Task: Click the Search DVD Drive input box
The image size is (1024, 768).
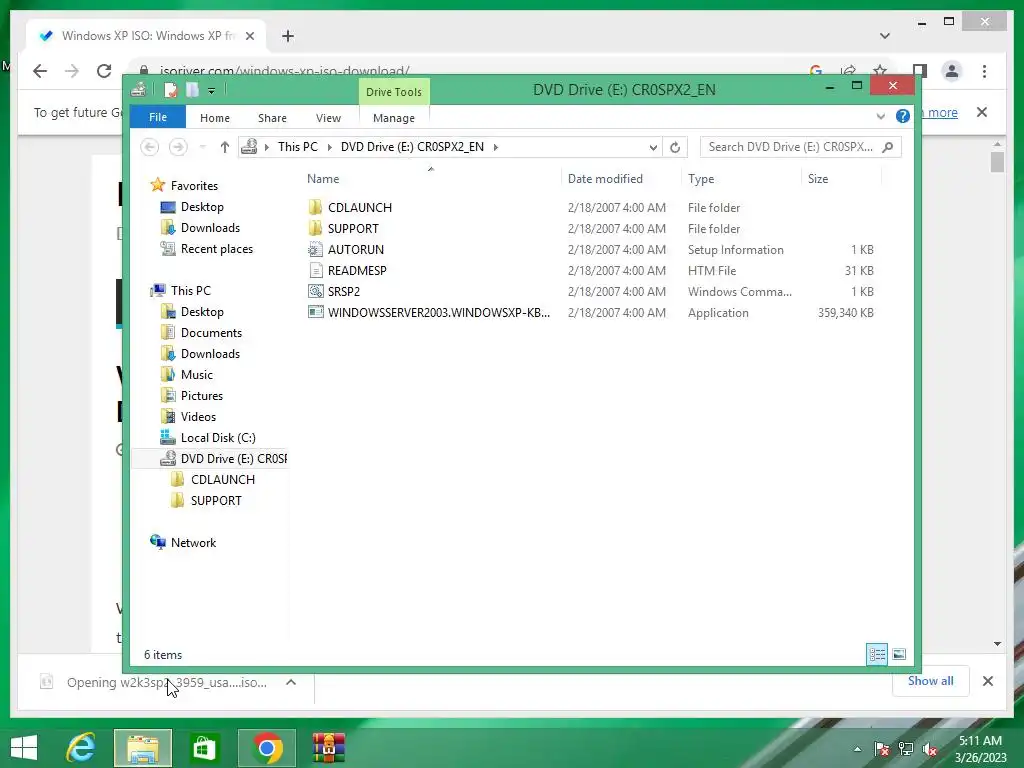Action: pos(800,147)
